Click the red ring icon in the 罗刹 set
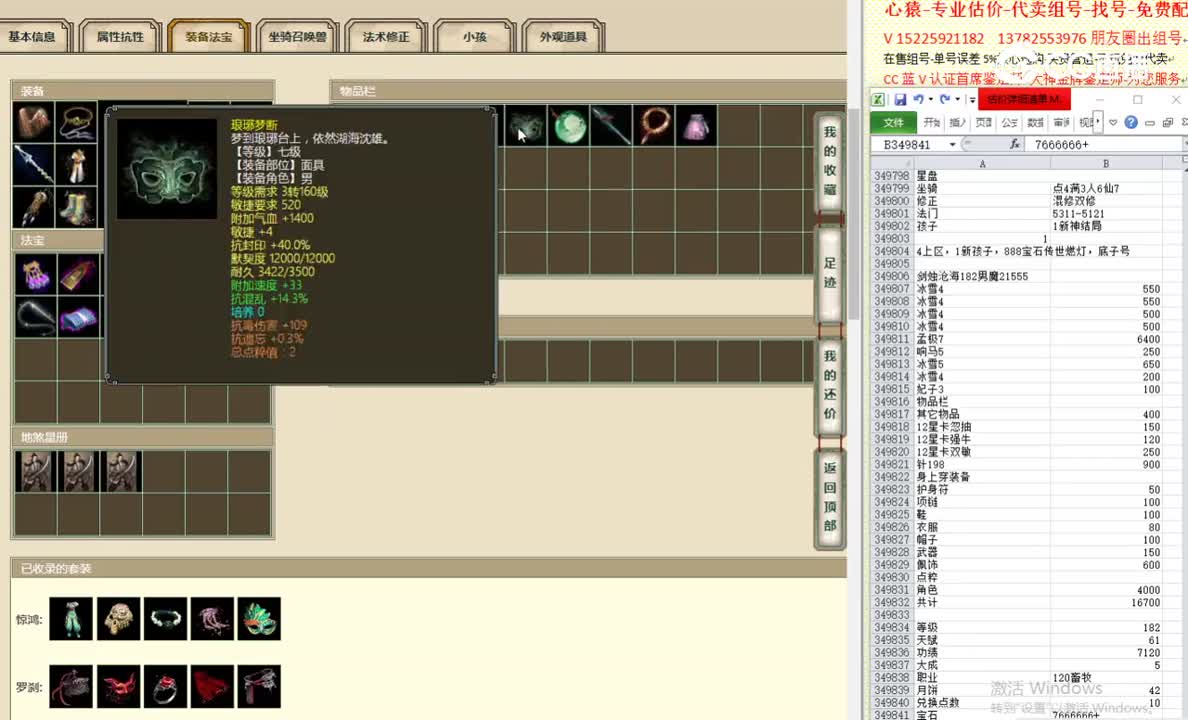The width and height of the screenshot is (1188, 720). 164,685
